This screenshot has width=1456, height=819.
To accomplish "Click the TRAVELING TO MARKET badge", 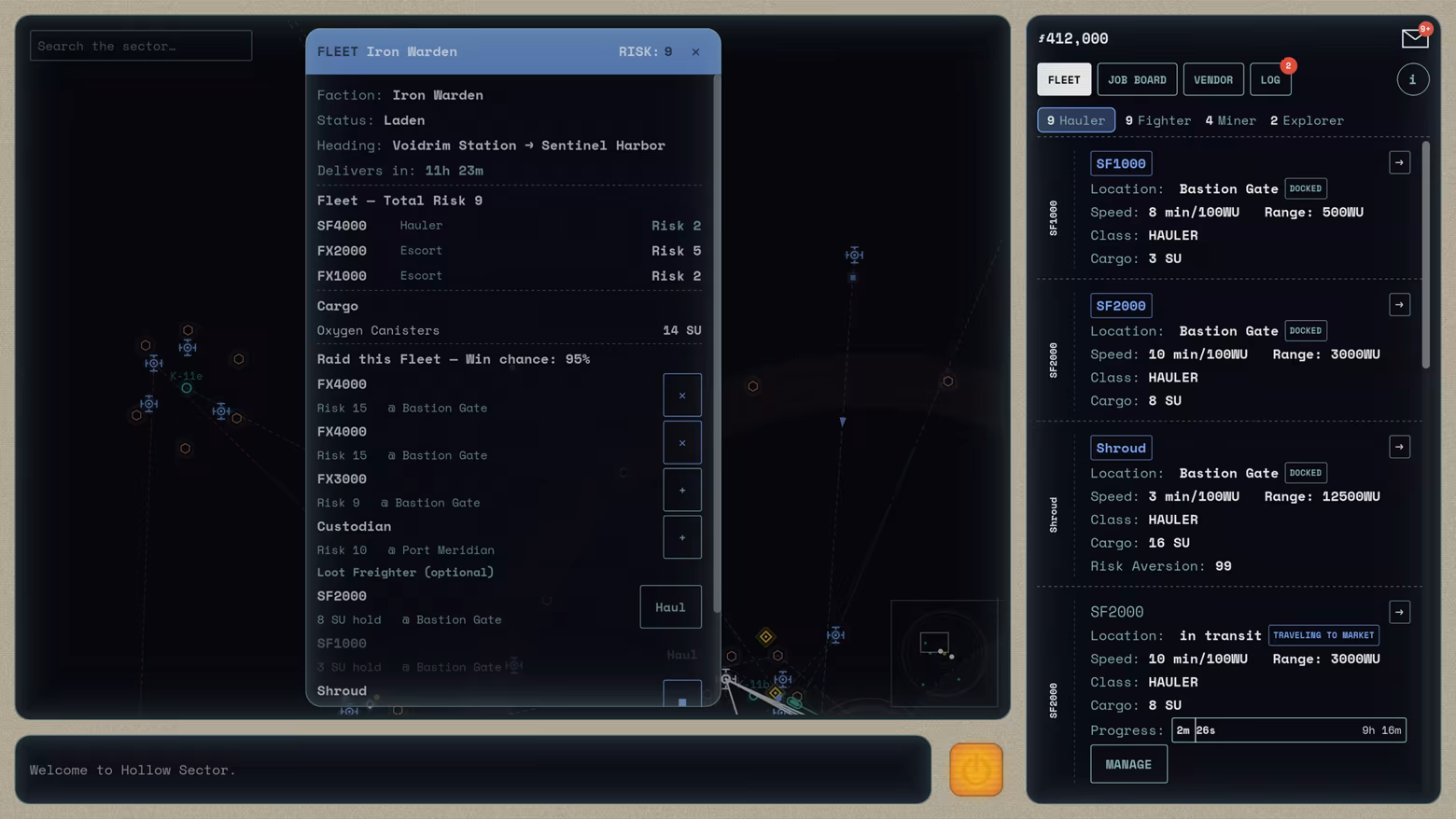I will tap(1323, 635).
